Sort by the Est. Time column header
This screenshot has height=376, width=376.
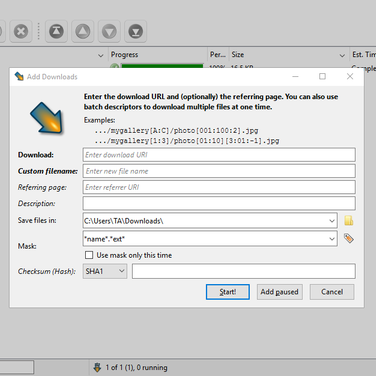pyautogui.click(x=363, y=55)
